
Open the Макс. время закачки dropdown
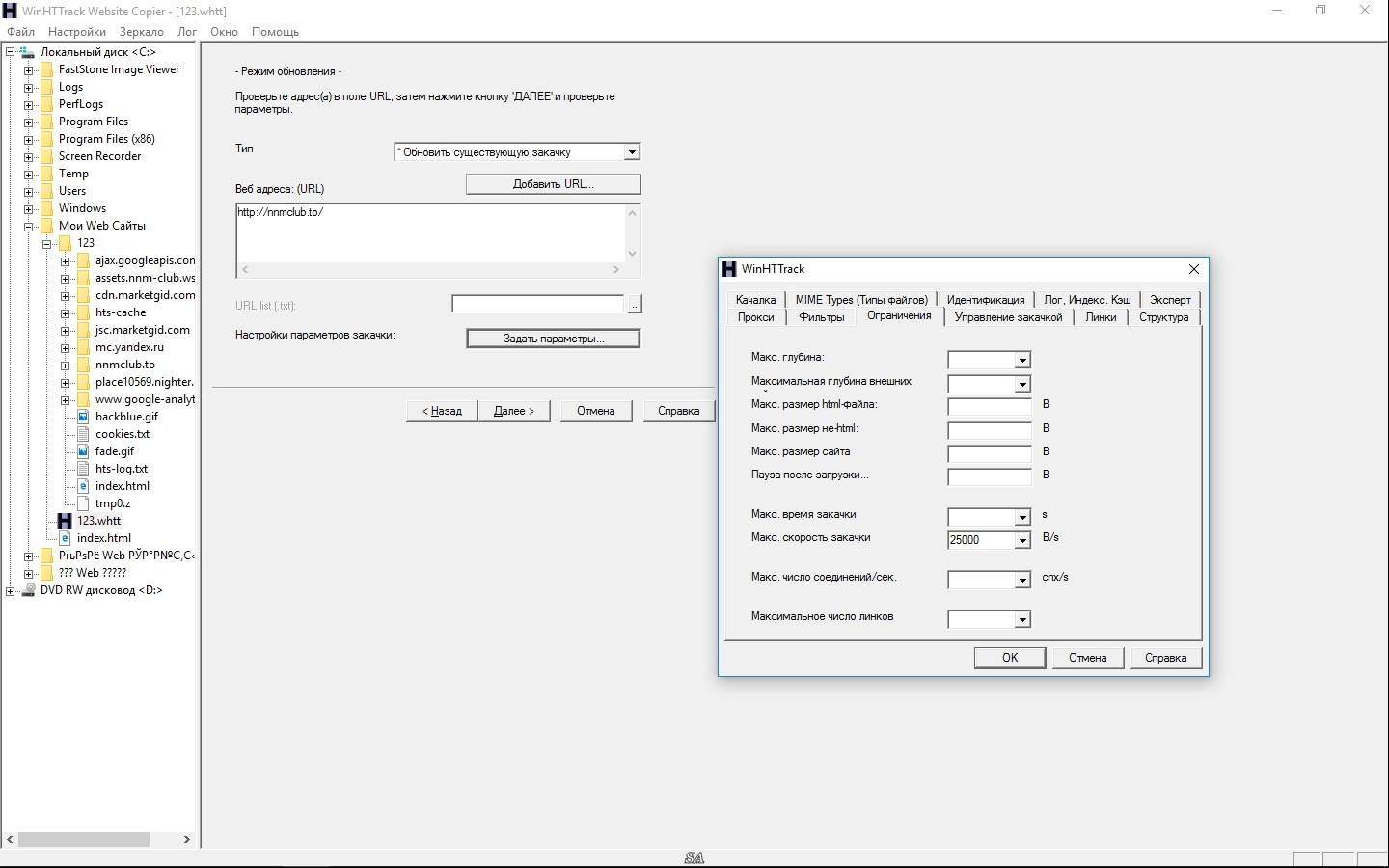point(1022,517)
